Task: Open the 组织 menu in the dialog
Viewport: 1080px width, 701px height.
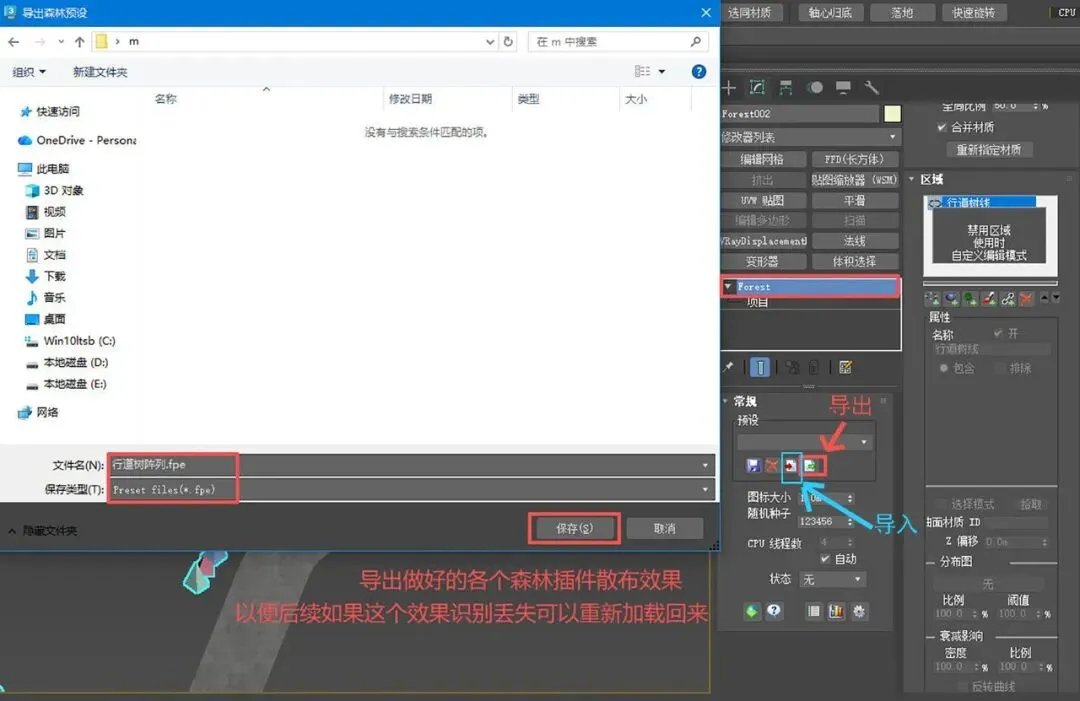Action: [x=29, y=72]
